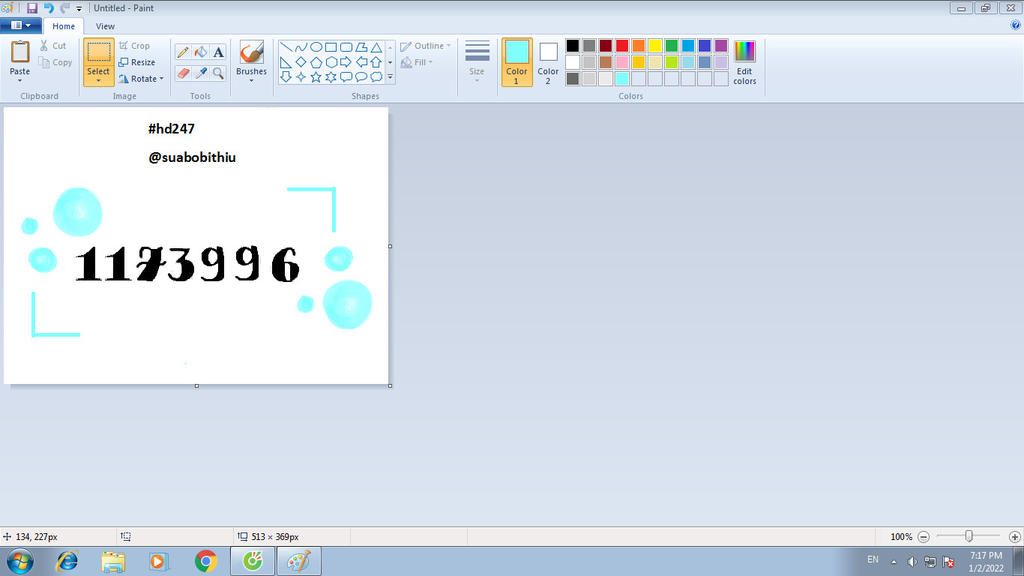Choose the Line shape

point(286,47)
